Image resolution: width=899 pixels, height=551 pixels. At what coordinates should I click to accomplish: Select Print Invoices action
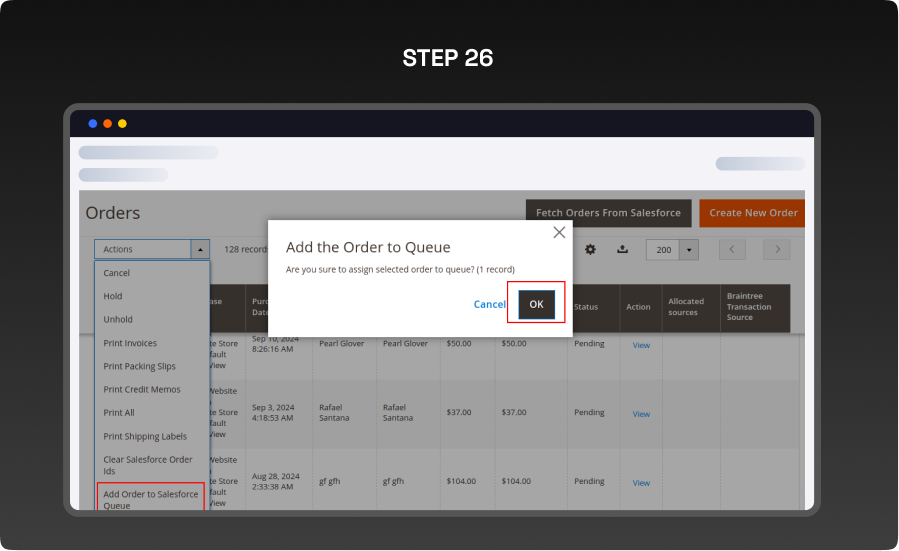[130, 343]
